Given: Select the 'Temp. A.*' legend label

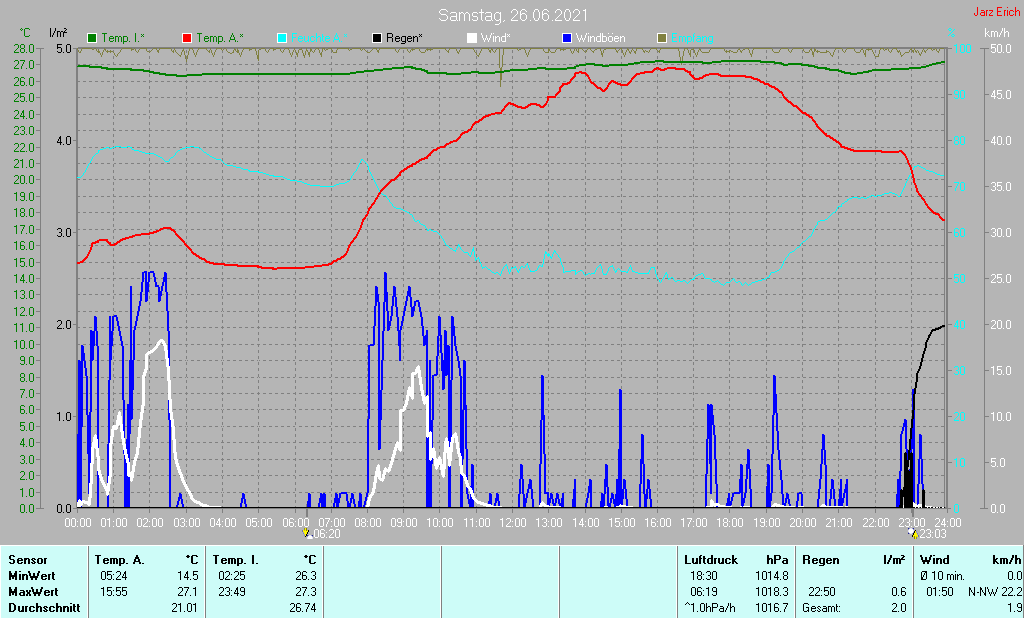Looking at the screenshot, I should [220, 38].
